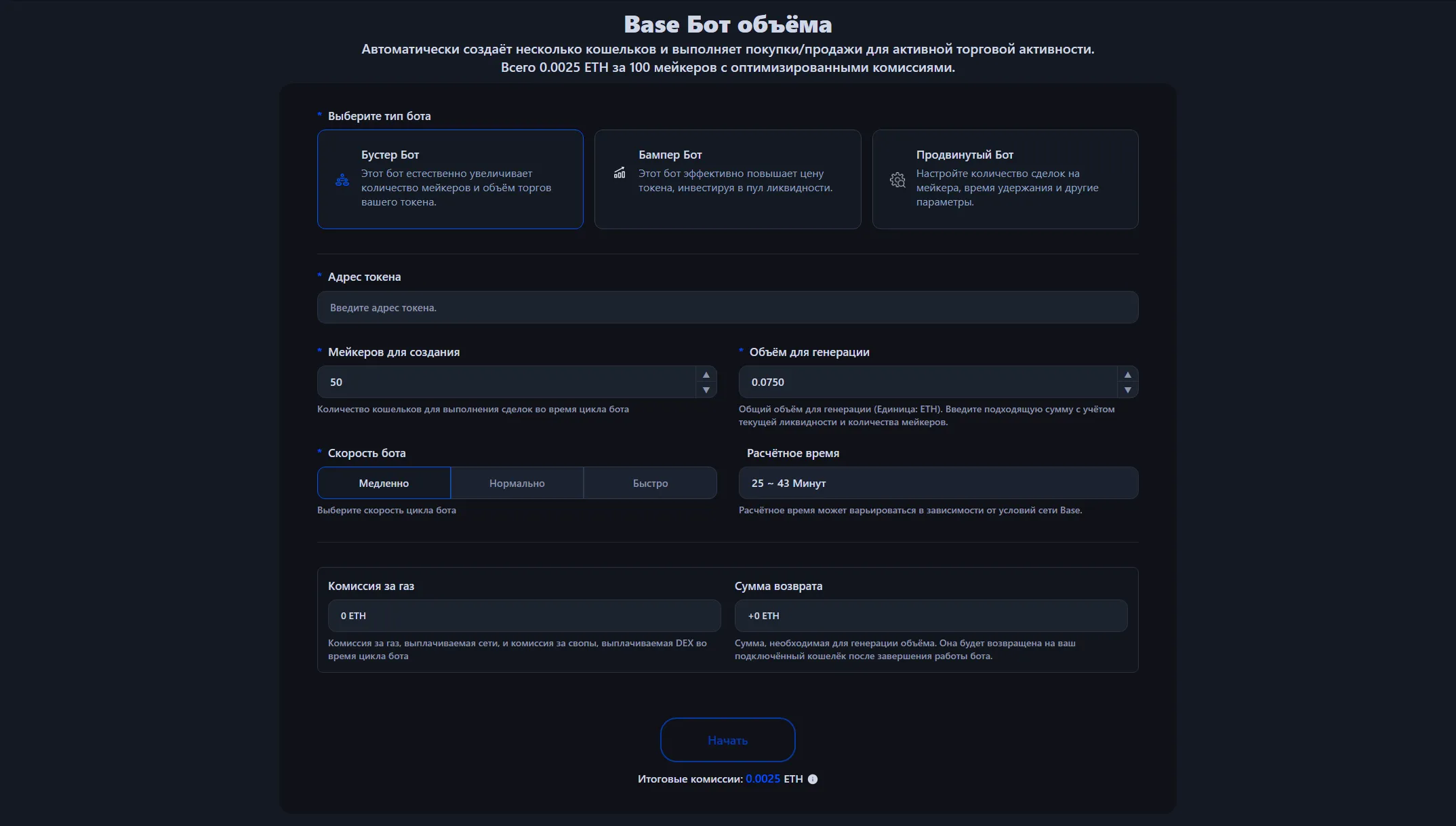The width and height of the screenshot is (1456, 826).
Task: Focus the makers count field showing 50
Action: [x=505, y=382]
